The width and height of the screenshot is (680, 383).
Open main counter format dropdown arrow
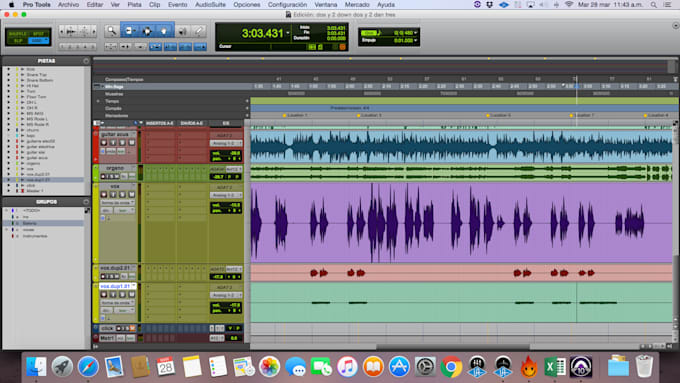coord(288,33)
